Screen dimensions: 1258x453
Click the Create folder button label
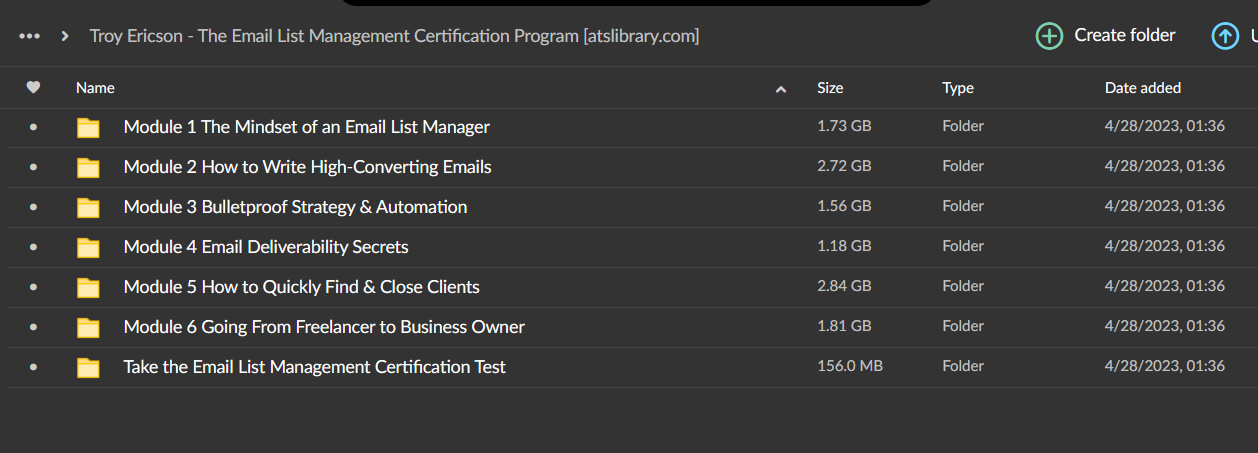point(1125,36)
